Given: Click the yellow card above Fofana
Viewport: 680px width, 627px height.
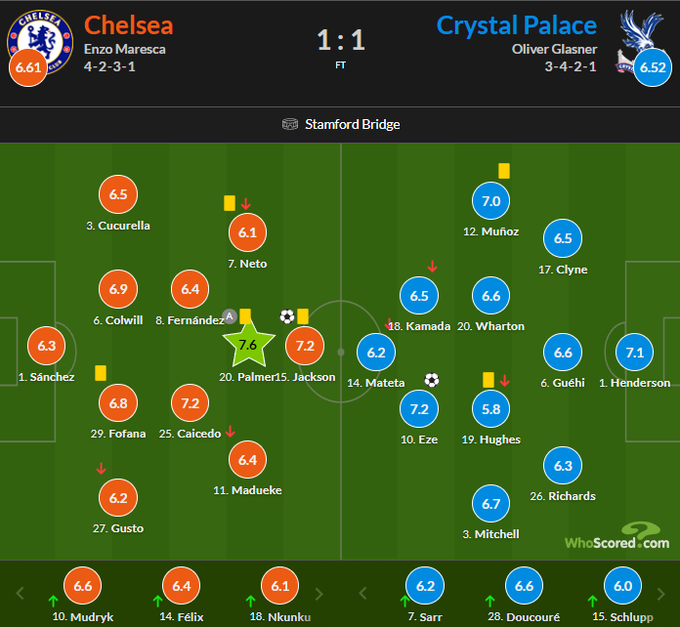Looking at the screenshot, I should (101, 372).
